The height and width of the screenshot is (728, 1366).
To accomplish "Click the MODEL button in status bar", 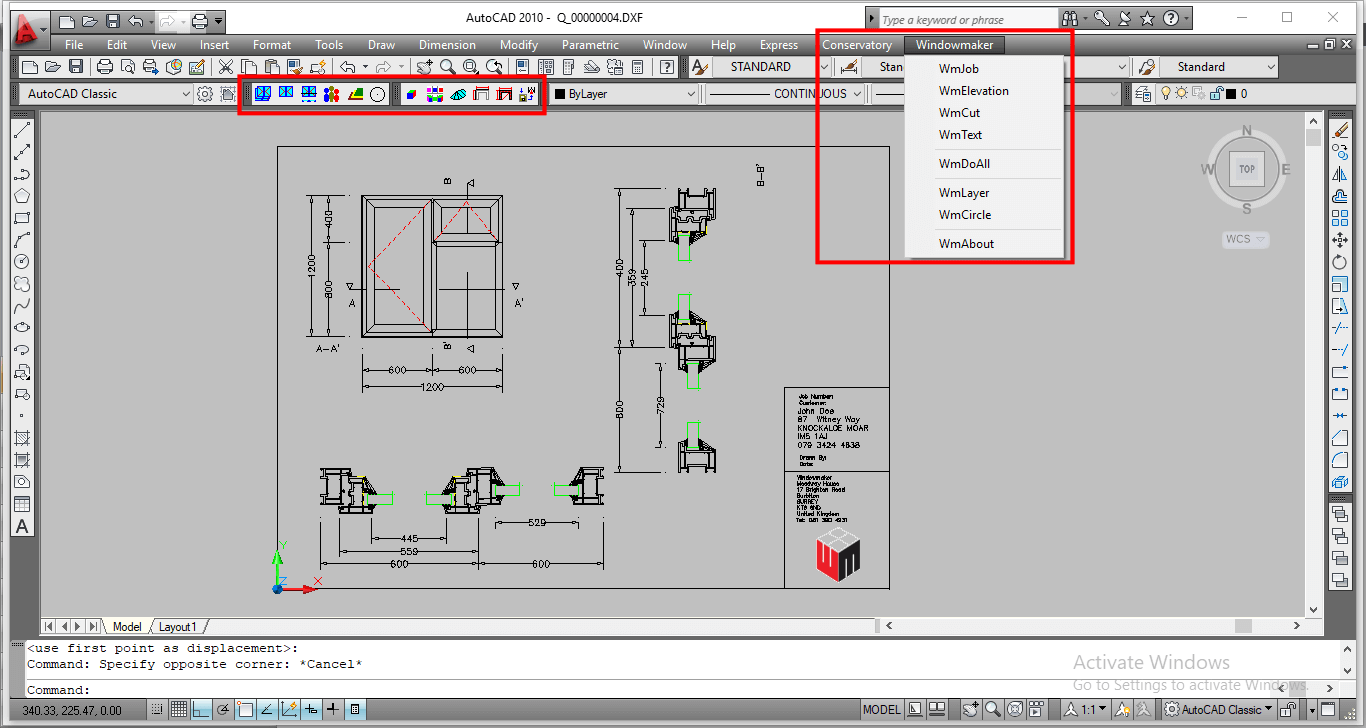I will (881, 710).
